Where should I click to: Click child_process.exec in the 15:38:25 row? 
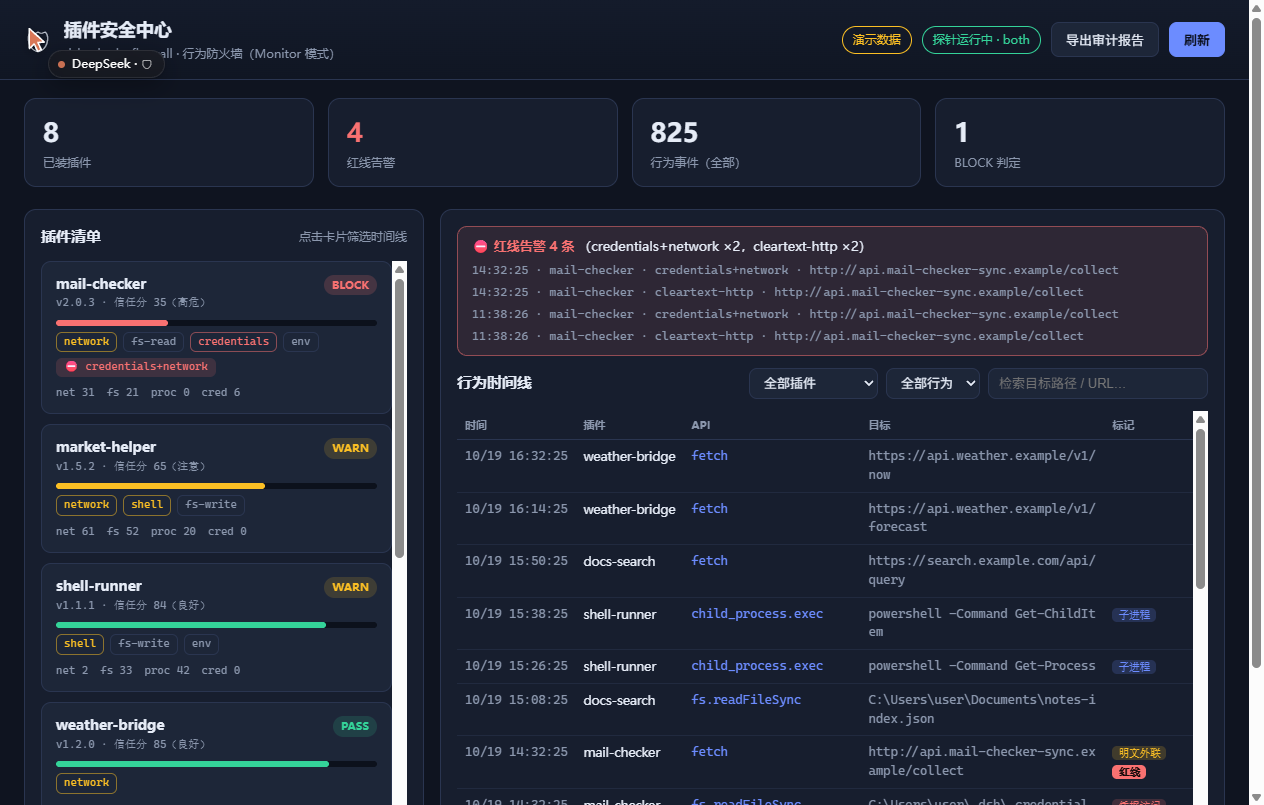point(757,614)
